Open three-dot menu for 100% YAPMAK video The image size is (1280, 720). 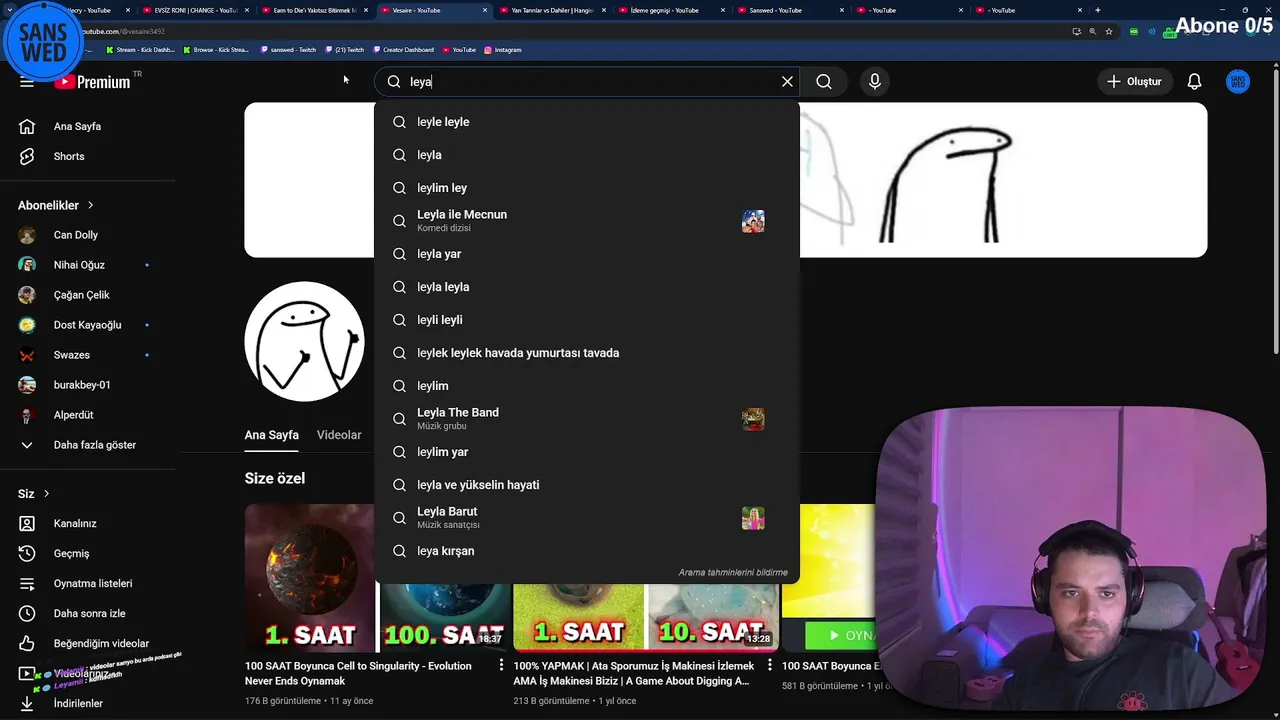769,665
